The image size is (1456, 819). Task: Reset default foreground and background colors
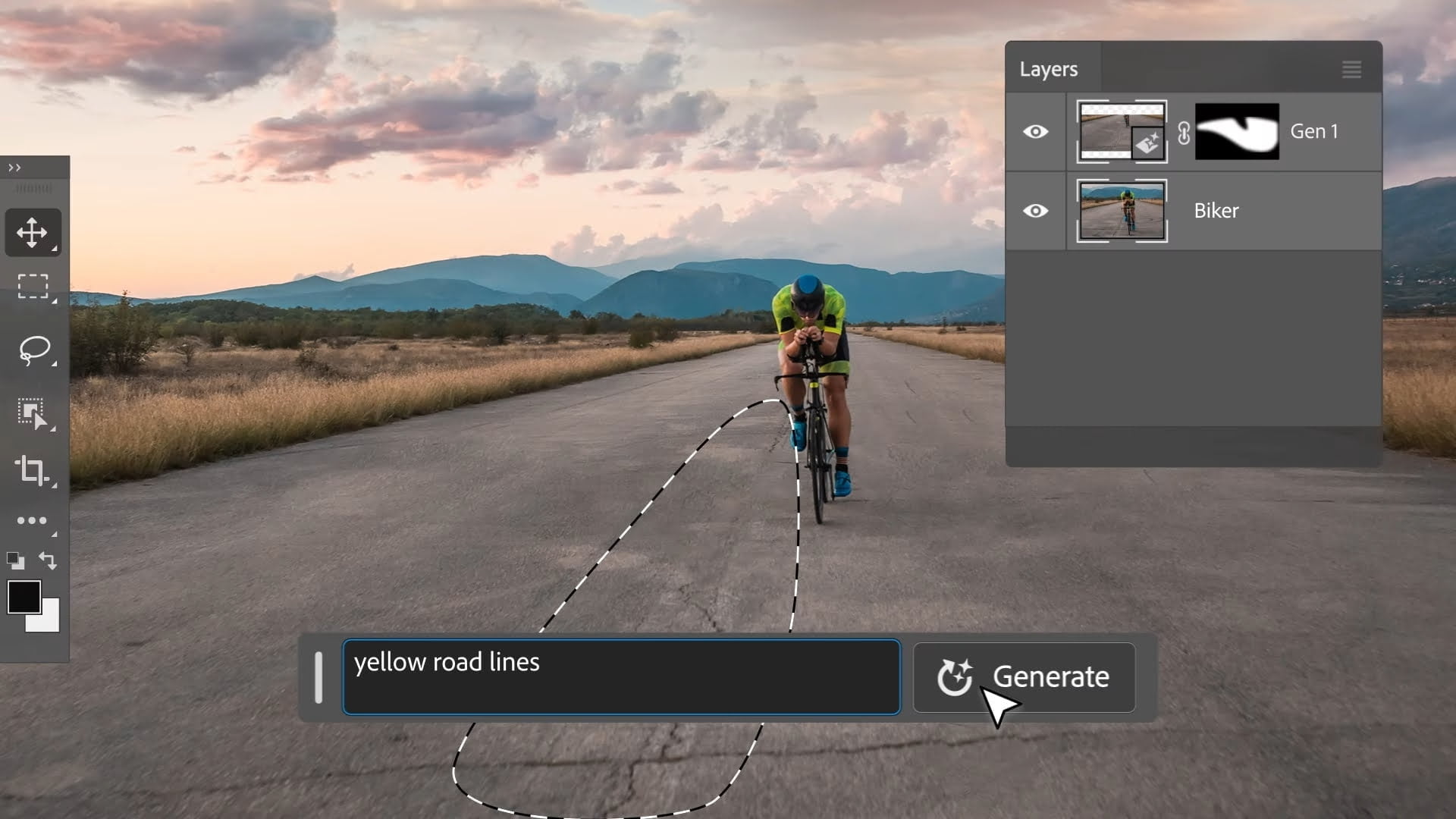[x=15, y=560]
